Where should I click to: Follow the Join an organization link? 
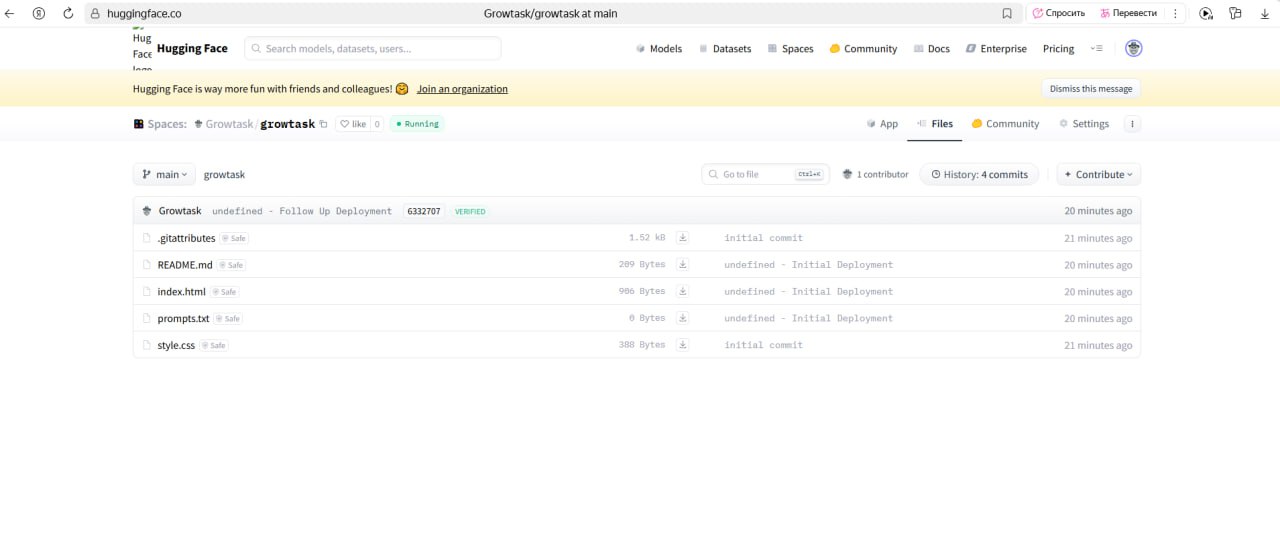coord(462,89)
